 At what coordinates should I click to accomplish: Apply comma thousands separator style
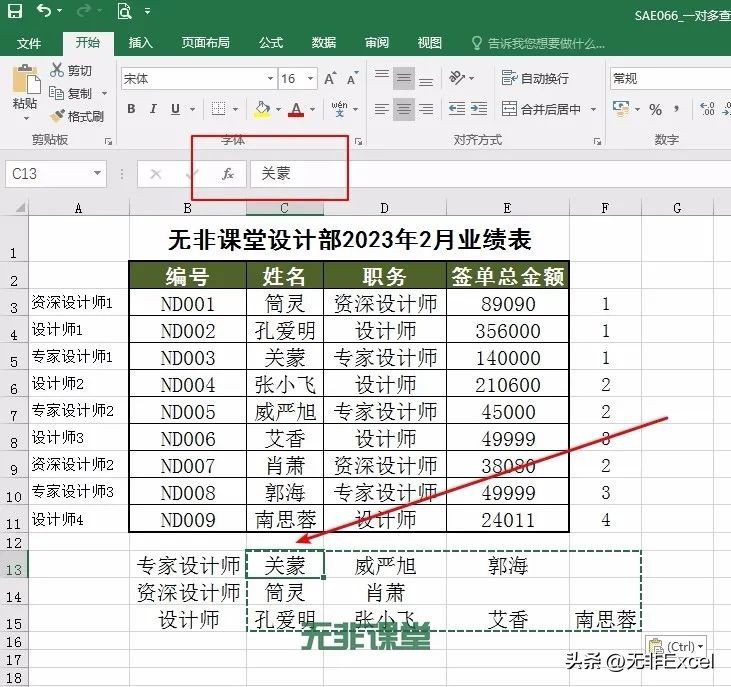[676, 110]
